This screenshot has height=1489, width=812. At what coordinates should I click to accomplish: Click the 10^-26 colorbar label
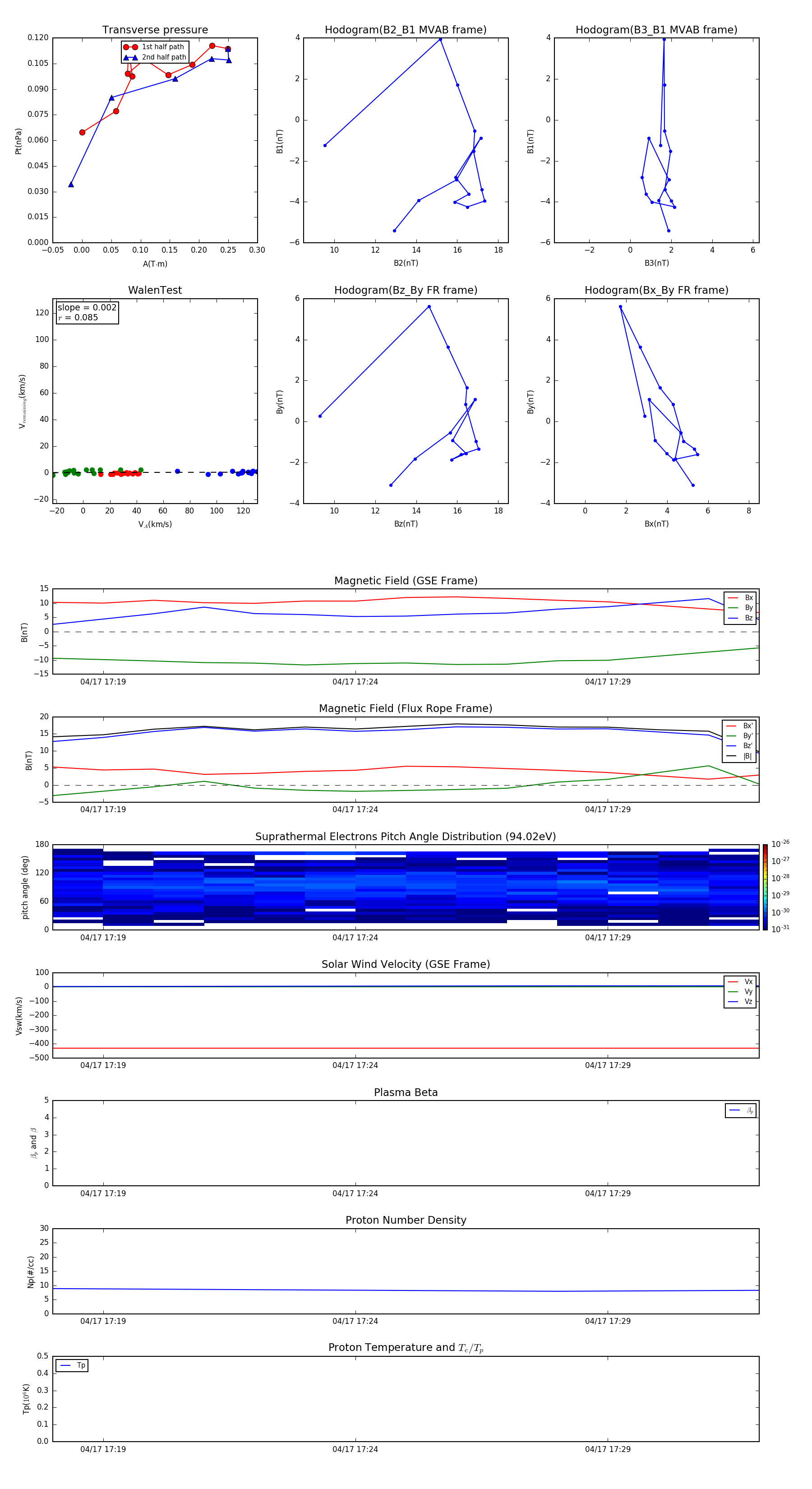pyautogui.click(x=780, y=844)
